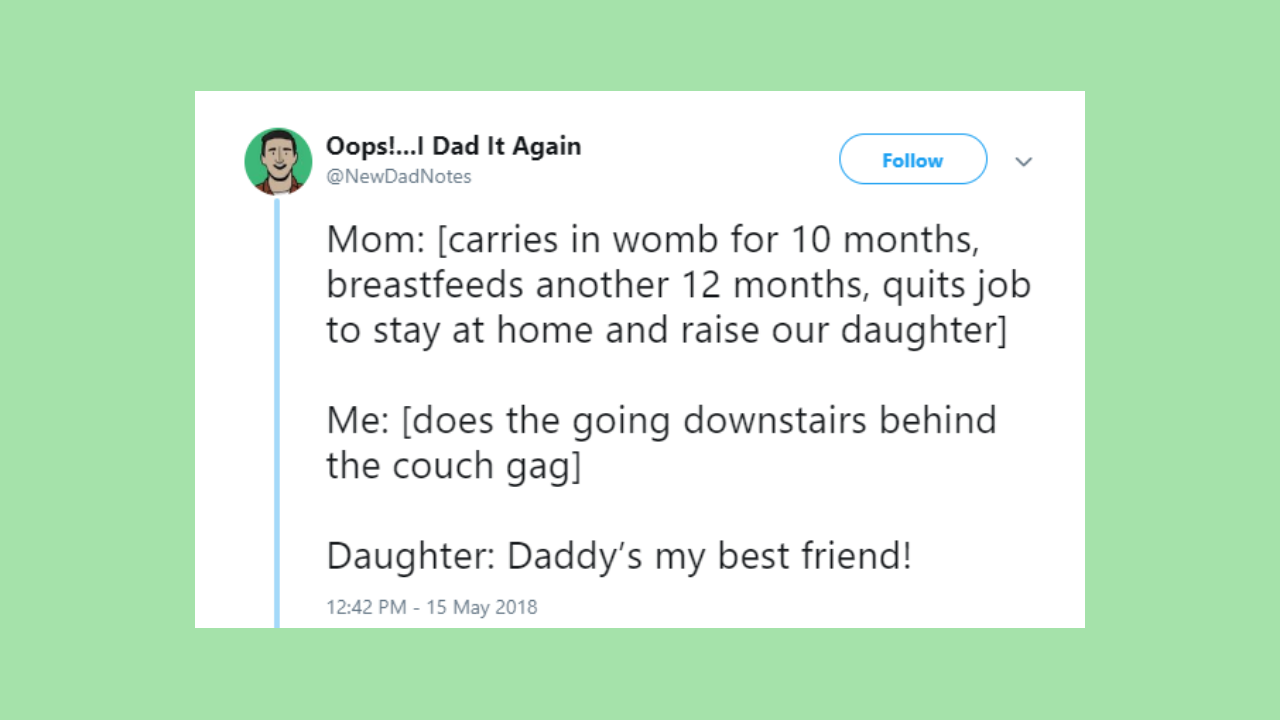
Task: Click the text line 'the couch gag]'
Action: (x=453, y=466)
